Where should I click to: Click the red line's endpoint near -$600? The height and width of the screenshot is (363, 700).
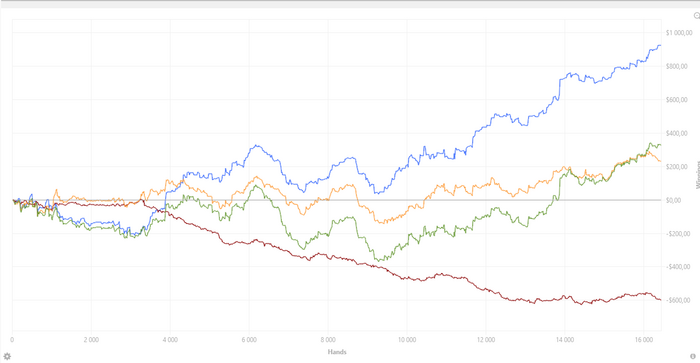click(x=660, y=299)
